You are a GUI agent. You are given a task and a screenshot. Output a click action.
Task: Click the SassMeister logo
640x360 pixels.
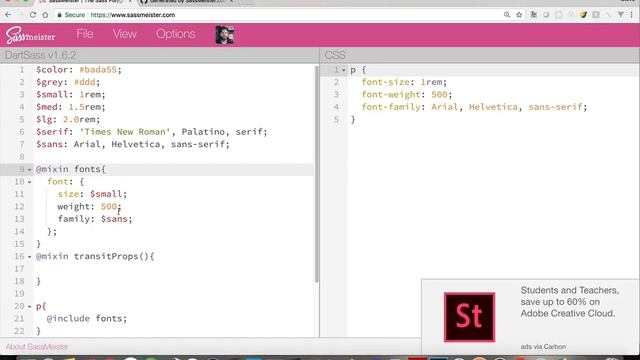tap(30, 35)
